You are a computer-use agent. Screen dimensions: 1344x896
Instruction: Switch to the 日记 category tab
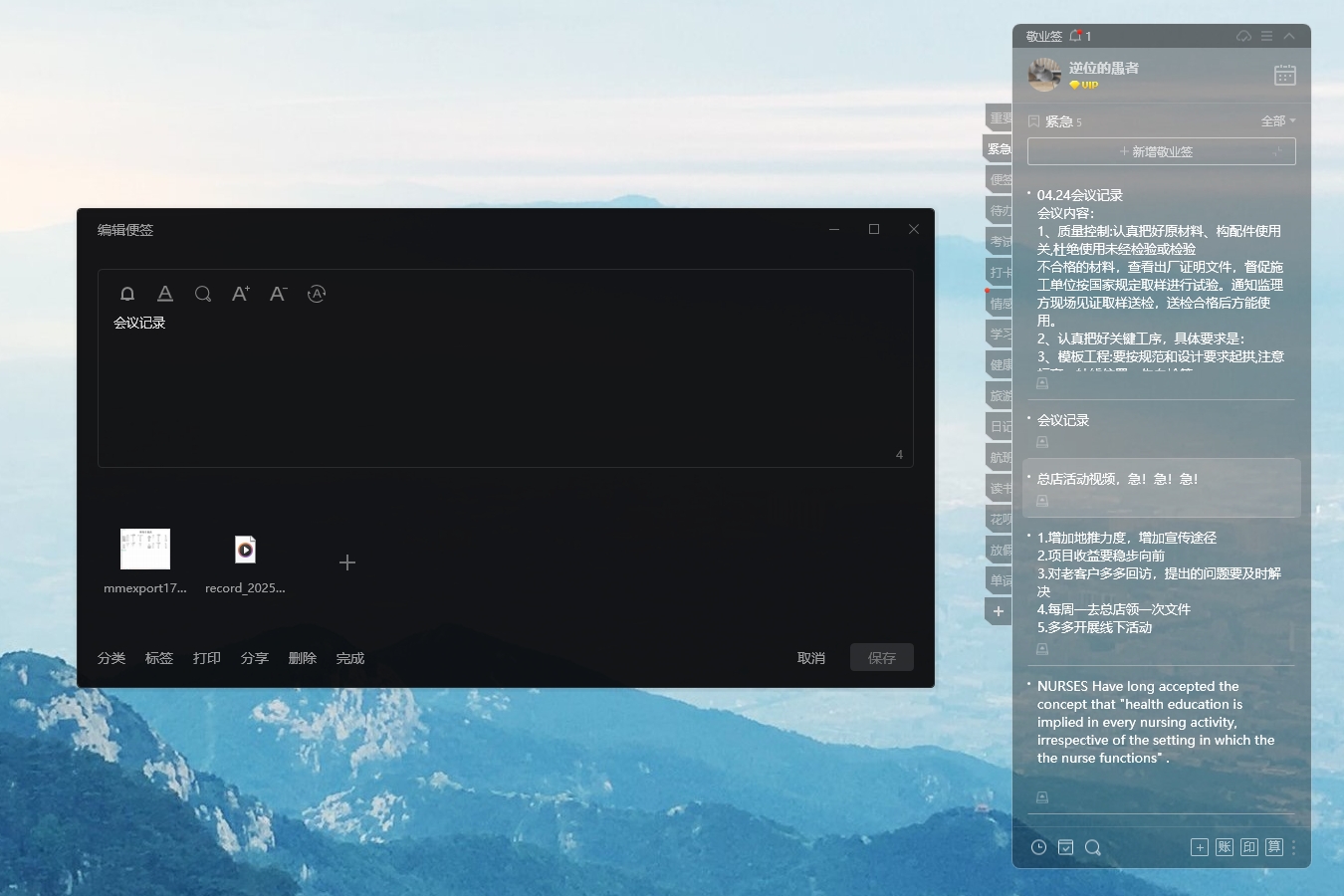(x=1000, y=427)
